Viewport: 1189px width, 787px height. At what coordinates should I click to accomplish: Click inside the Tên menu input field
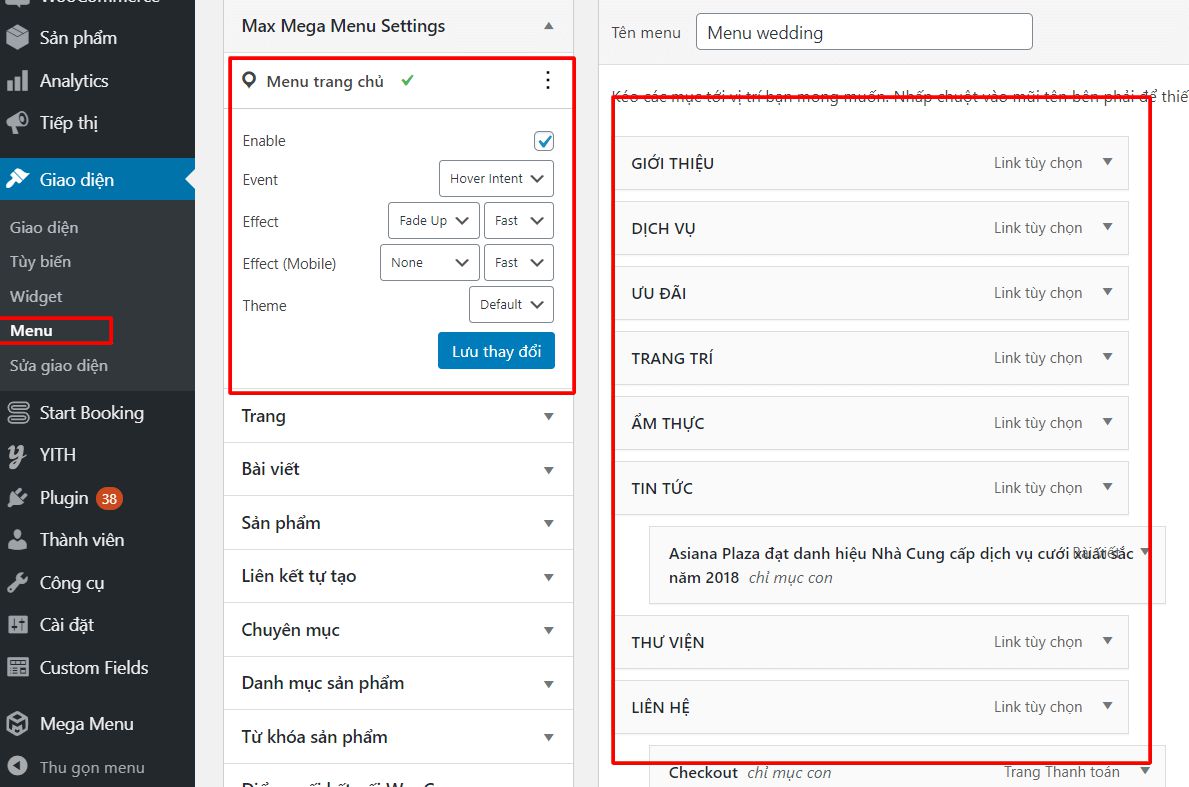point(862,32)
